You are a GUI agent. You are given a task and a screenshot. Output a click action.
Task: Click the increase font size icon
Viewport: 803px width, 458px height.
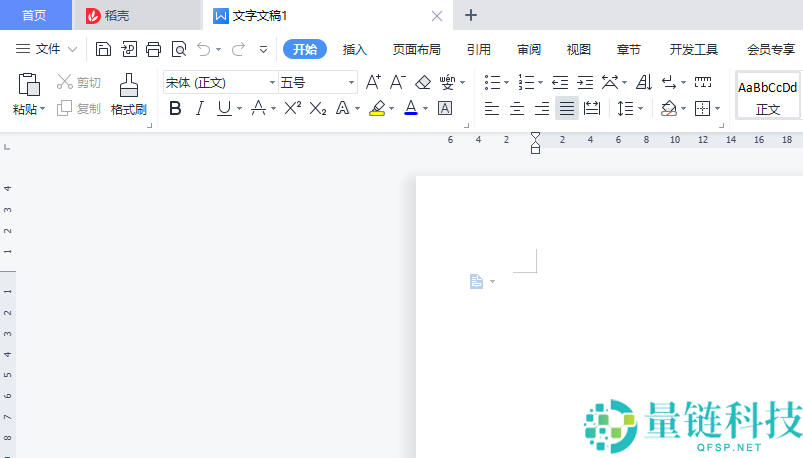pyautogui.click(x=373, y=82)
